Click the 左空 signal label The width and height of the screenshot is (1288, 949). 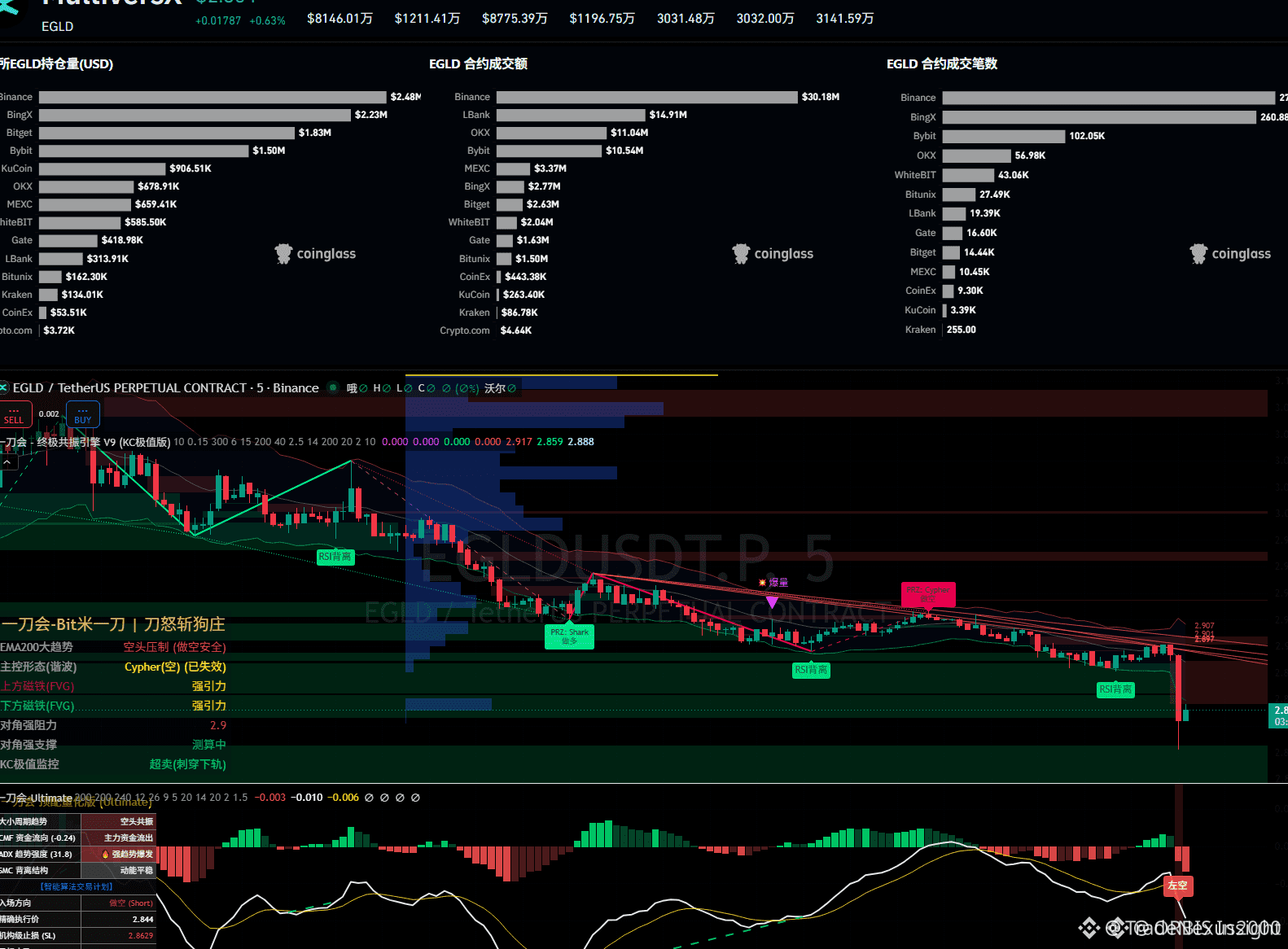coord(1177,885)
